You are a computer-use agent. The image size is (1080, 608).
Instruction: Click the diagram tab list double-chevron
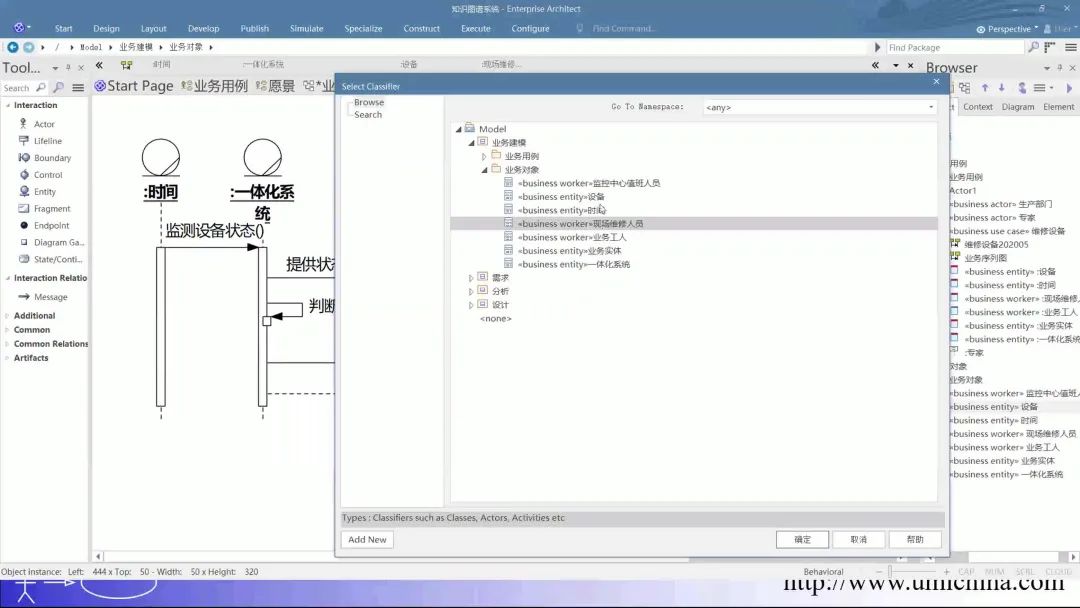click(x=99, y=65)
